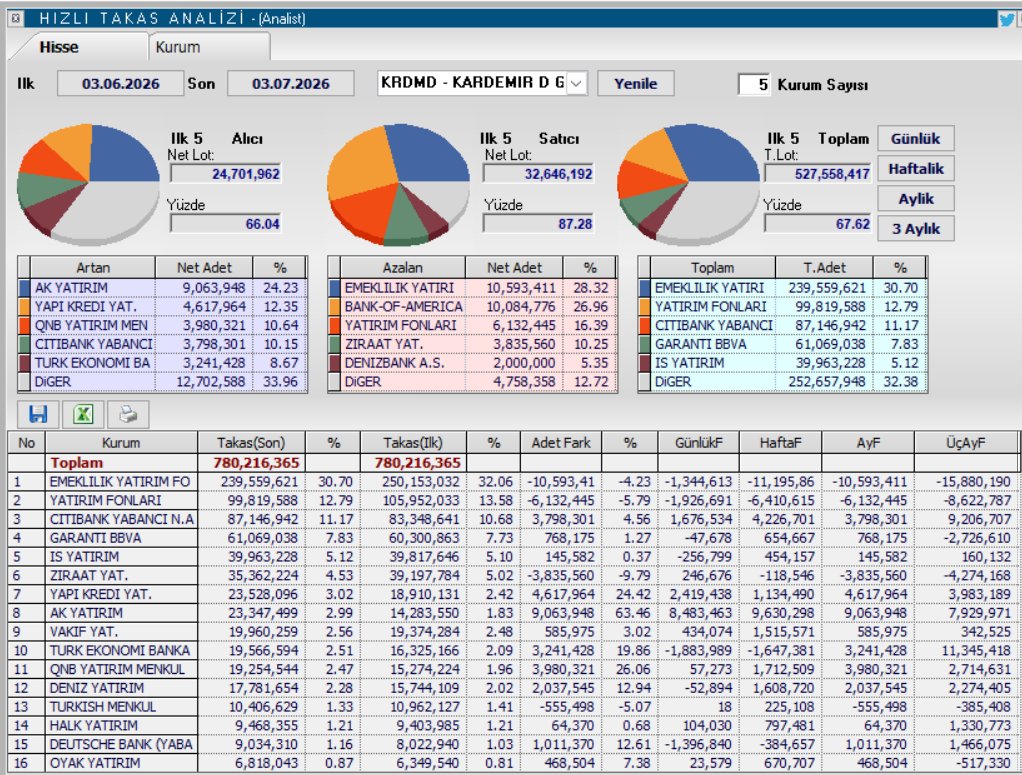This screenshot has width=1022, height=775.
Task: Sort main table by Adet Fark header
Action: [561, 443]
